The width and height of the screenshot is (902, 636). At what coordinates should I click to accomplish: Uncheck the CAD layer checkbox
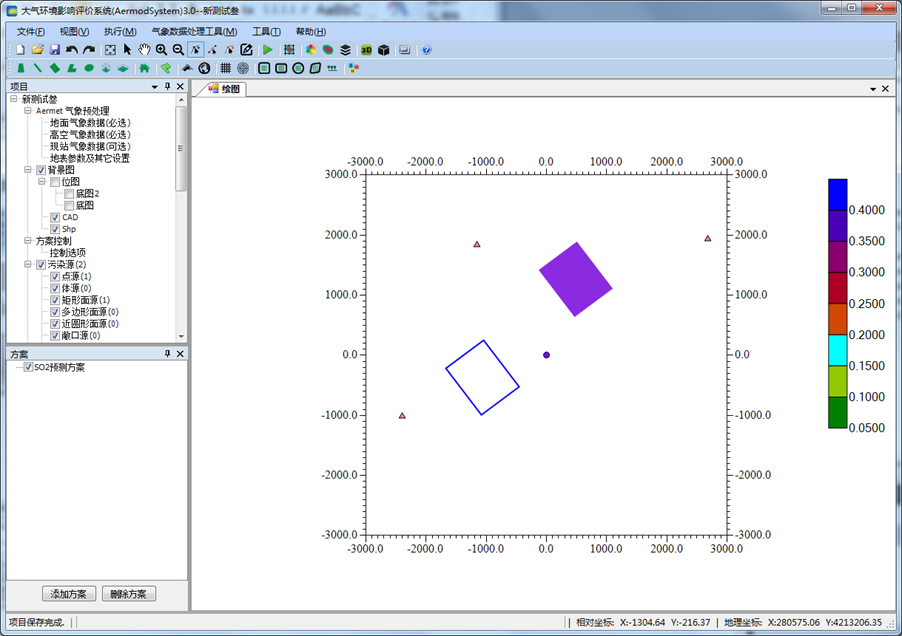pyautogui.click(x=55, y=217)
